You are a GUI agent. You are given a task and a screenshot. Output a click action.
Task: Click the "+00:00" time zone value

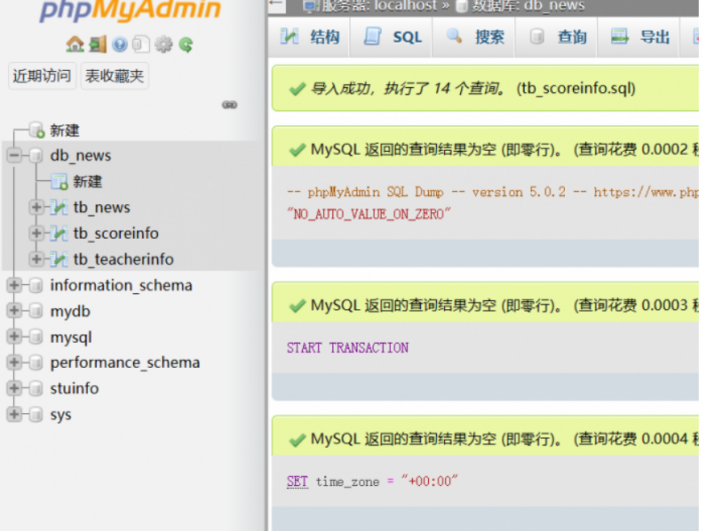[x=429, y=482]
